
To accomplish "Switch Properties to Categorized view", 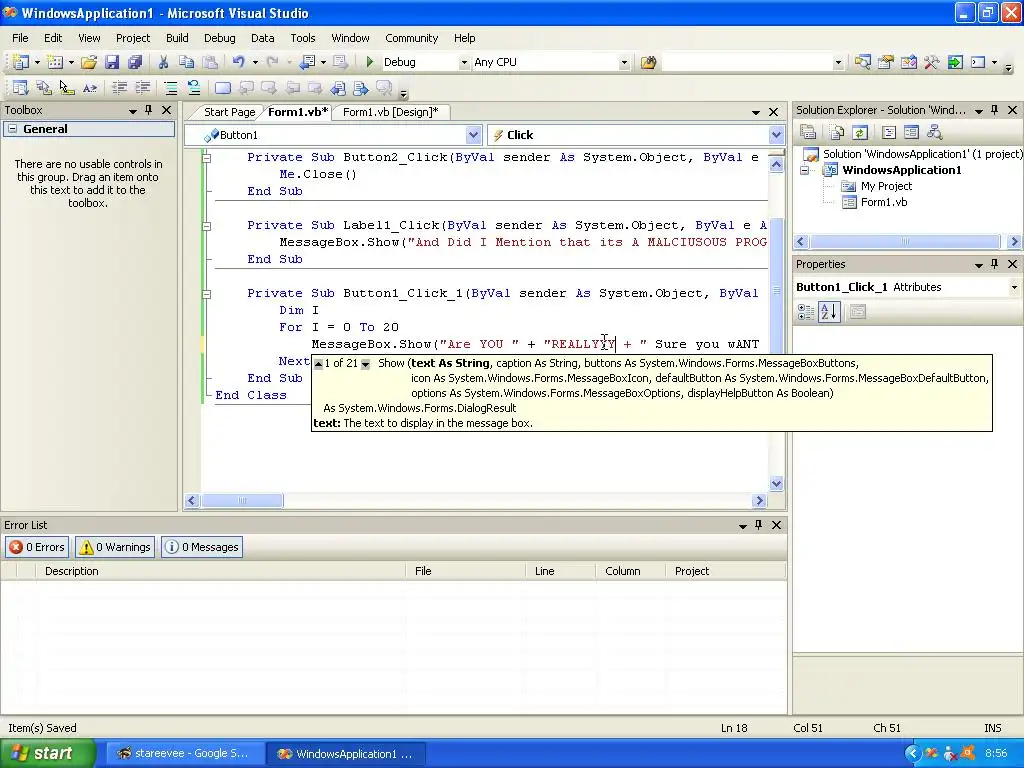I will 806,312.
